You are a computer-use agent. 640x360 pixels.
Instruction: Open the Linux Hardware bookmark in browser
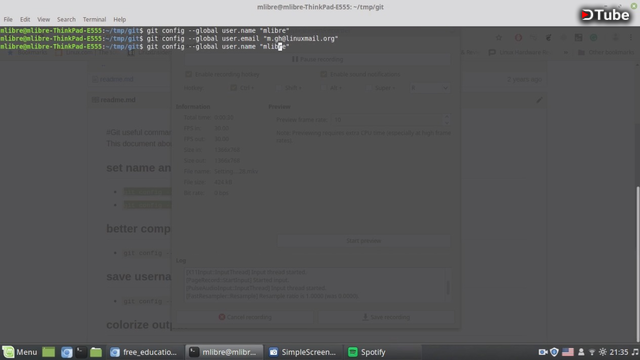point(520,52)
